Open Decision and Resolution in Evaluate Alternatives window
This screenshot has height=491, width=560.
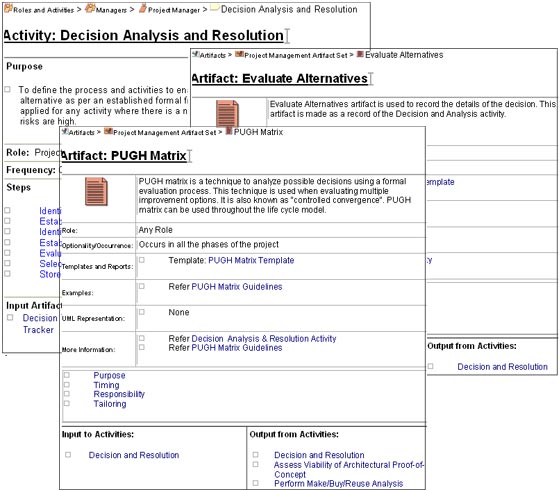[502, 366]
